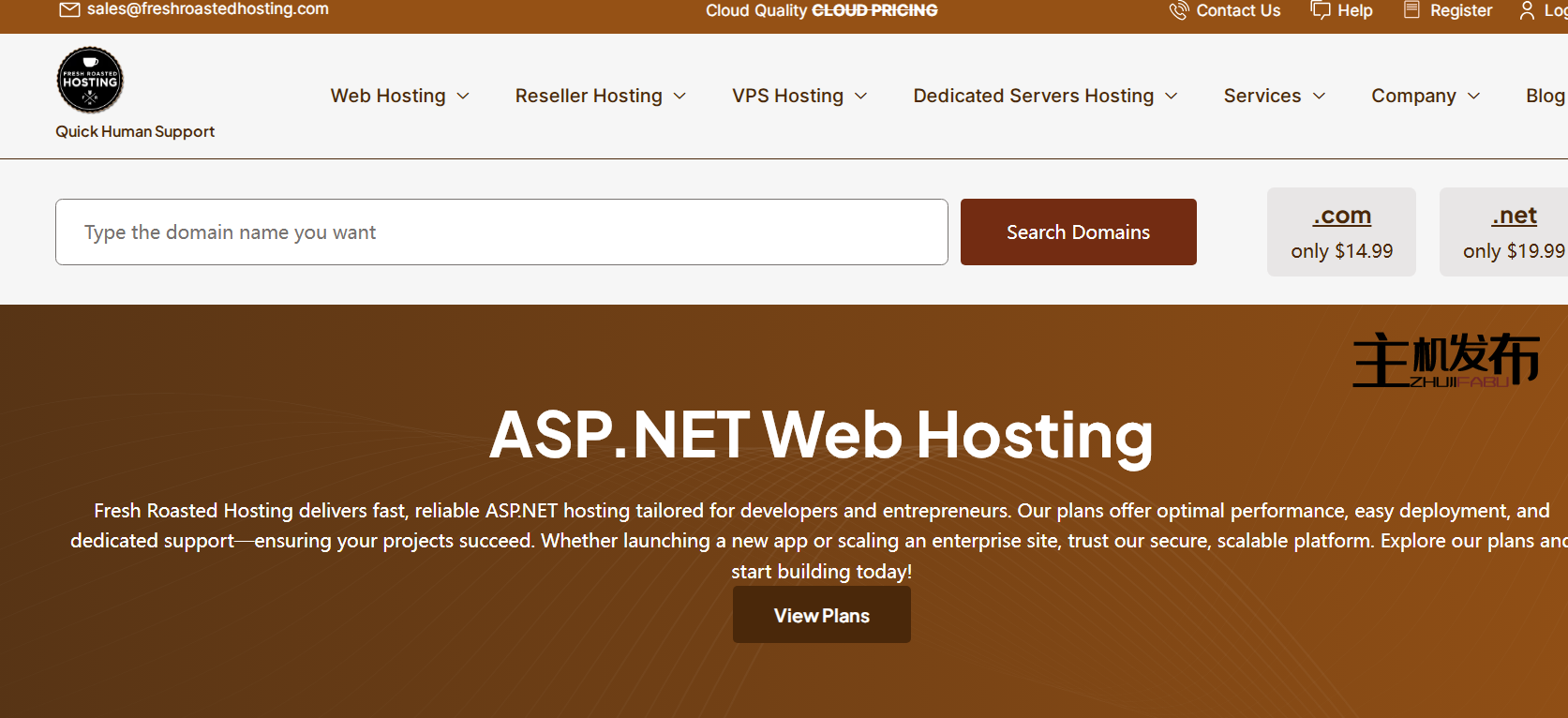The height and width of the screenshot is (718, 1568).
Task: Click the View Plans button
Action: 821,615
